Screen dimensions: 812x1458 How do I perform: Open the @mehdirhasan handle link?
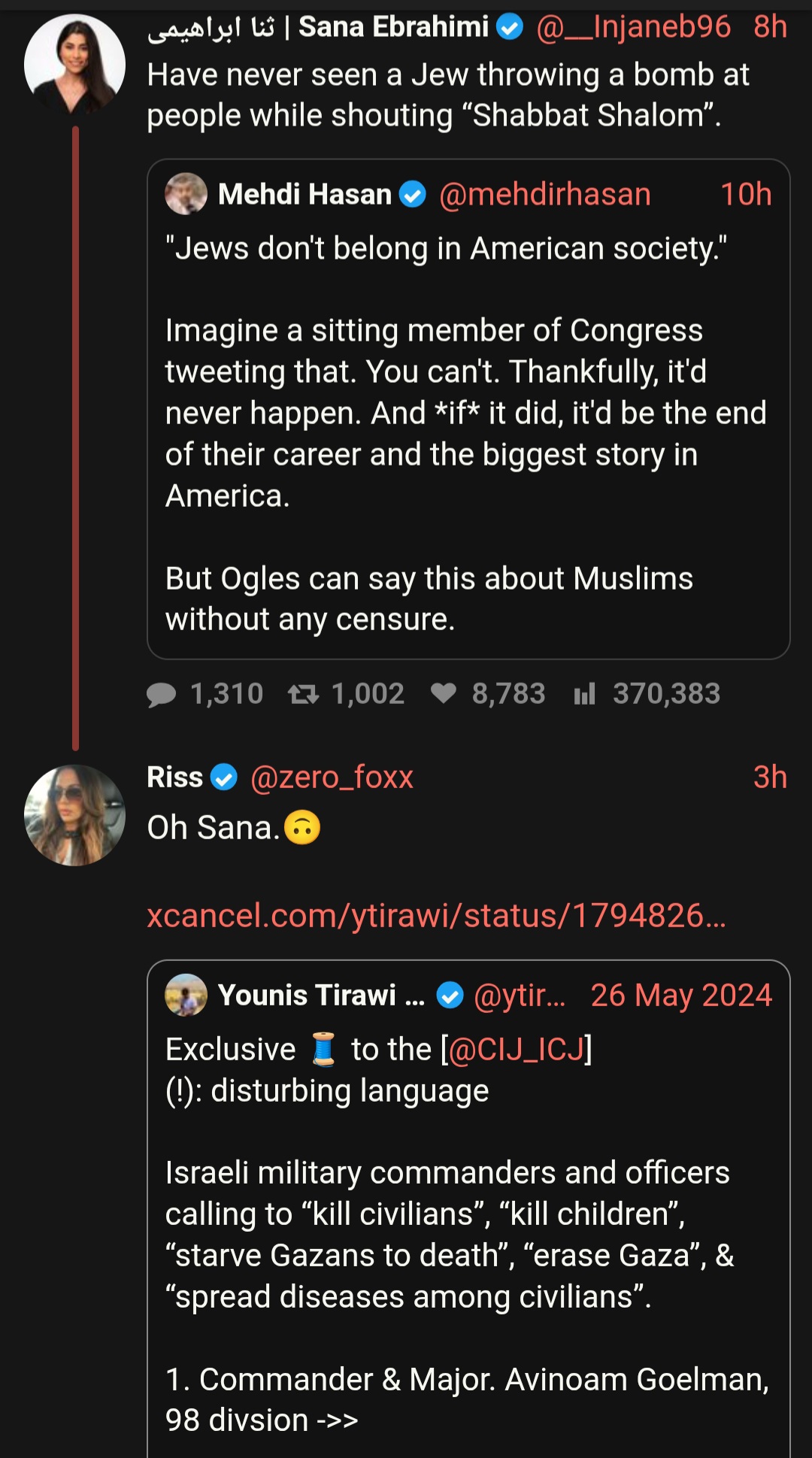tap(545, 195)
